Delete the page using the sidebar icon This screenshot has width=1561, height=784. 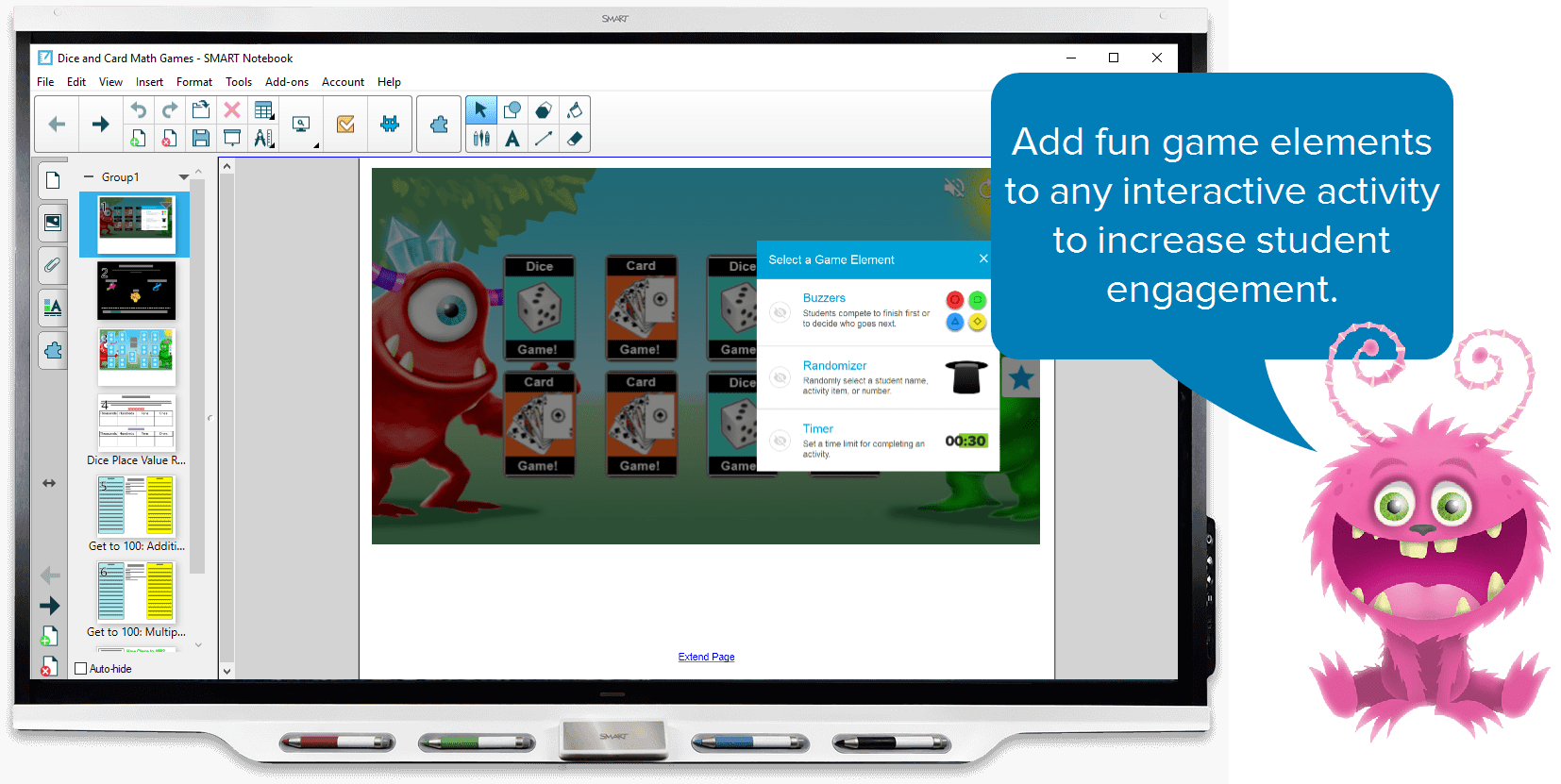(49, 666)
